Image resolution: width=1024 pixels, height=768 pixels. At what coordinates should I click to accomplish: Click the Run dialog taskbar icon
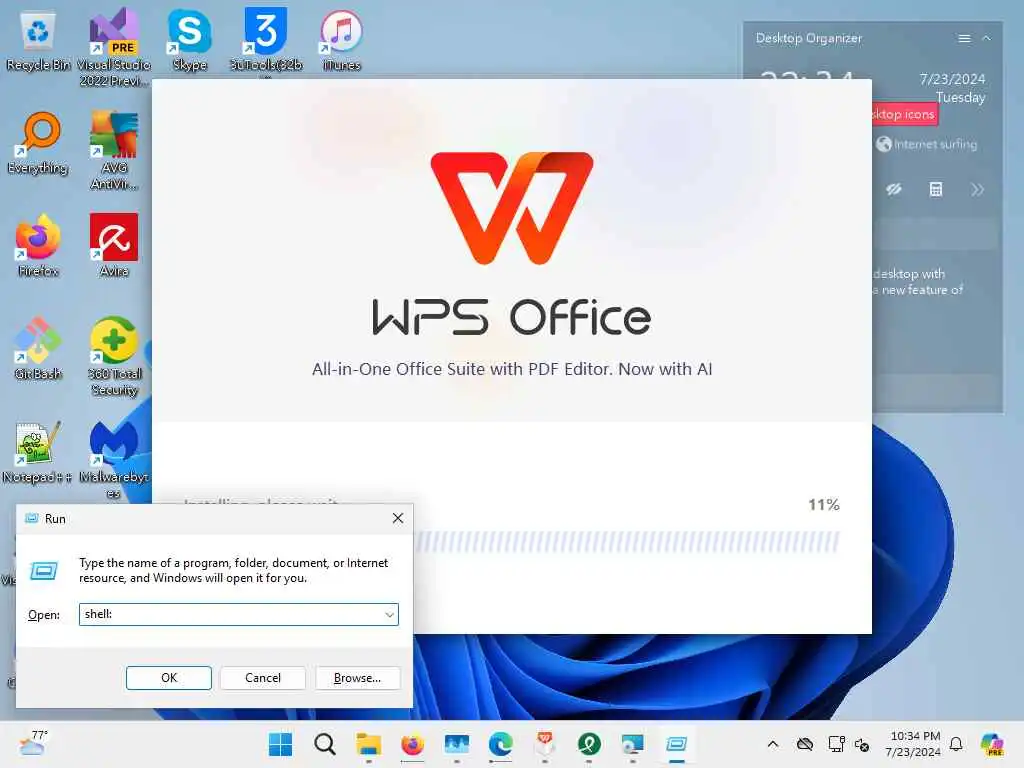point(677,744)
